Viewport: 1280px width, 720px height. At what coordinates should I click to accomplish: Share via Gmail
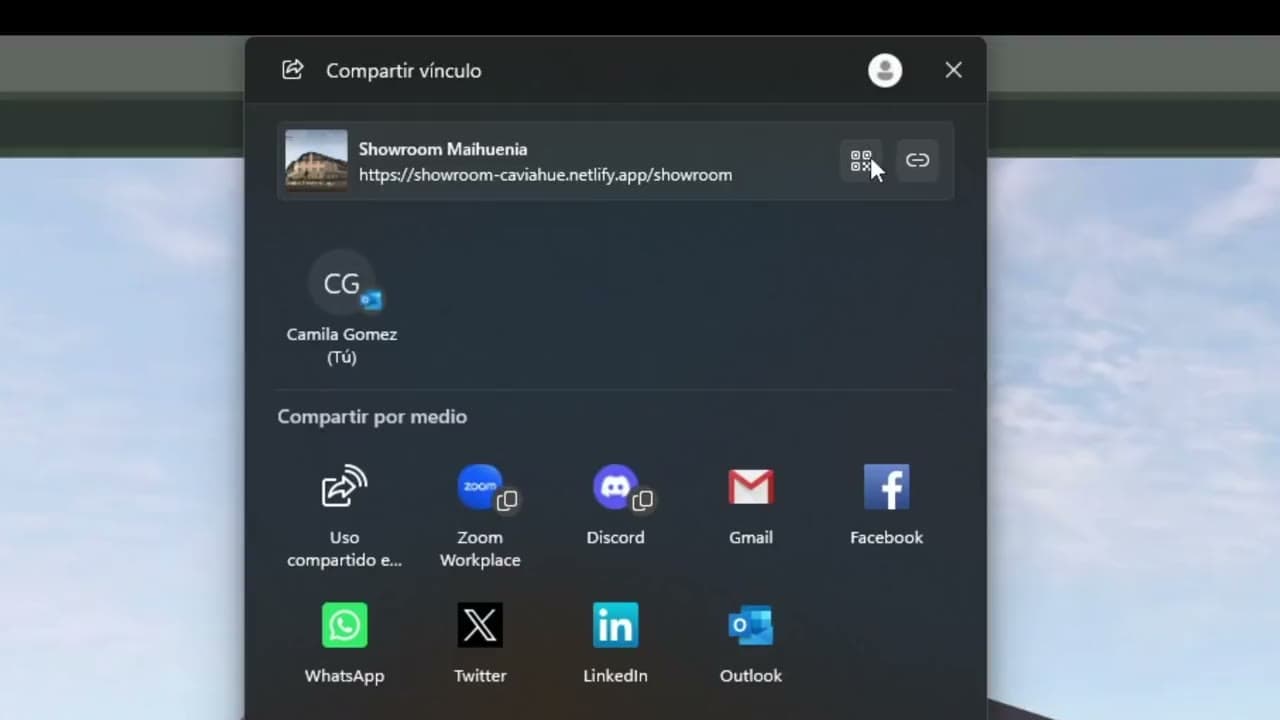(x=751, y=505)
